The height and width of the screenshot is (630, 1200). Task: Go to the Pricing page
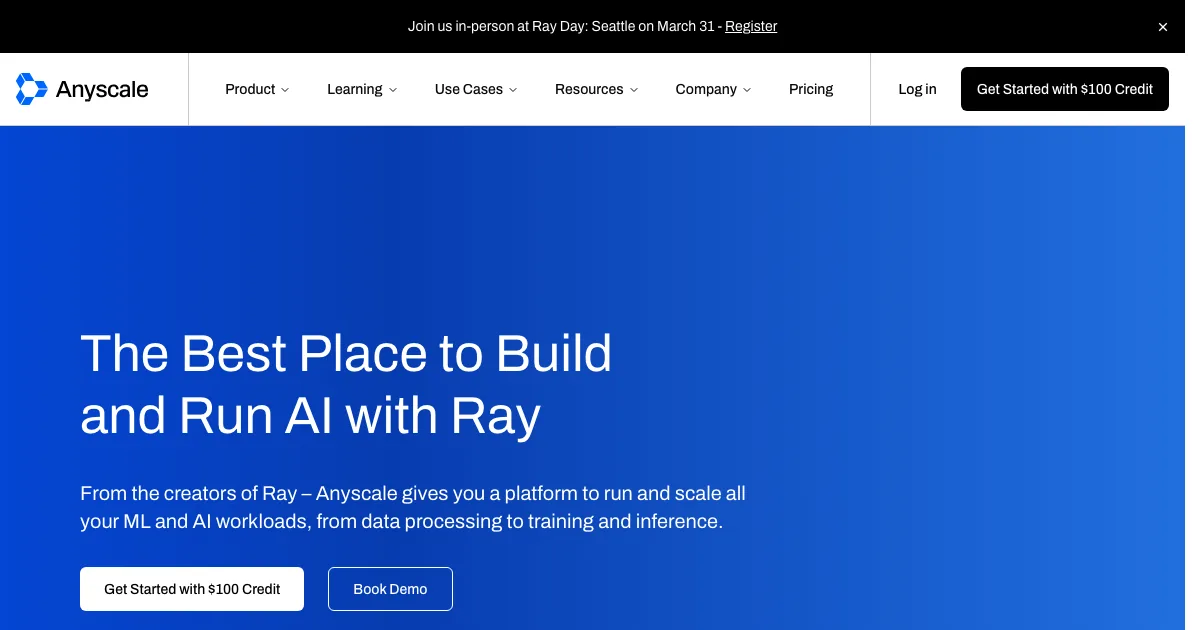tap(810, 89)
